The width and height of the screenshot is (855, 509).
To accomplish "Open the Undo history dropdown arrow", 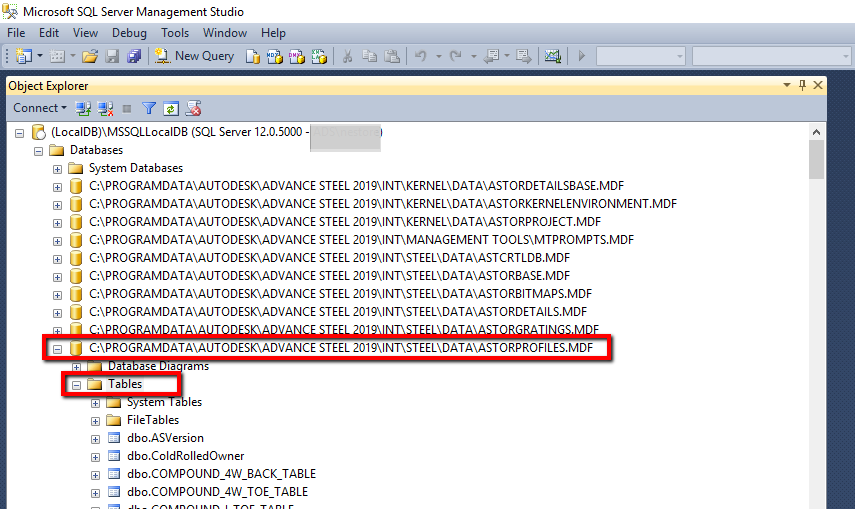I will tap(438, 56).
